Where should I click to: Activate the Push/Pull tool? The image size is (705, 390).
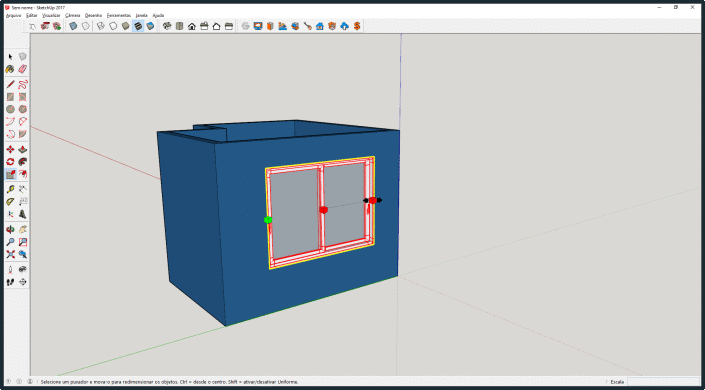[x=22, y=149]
